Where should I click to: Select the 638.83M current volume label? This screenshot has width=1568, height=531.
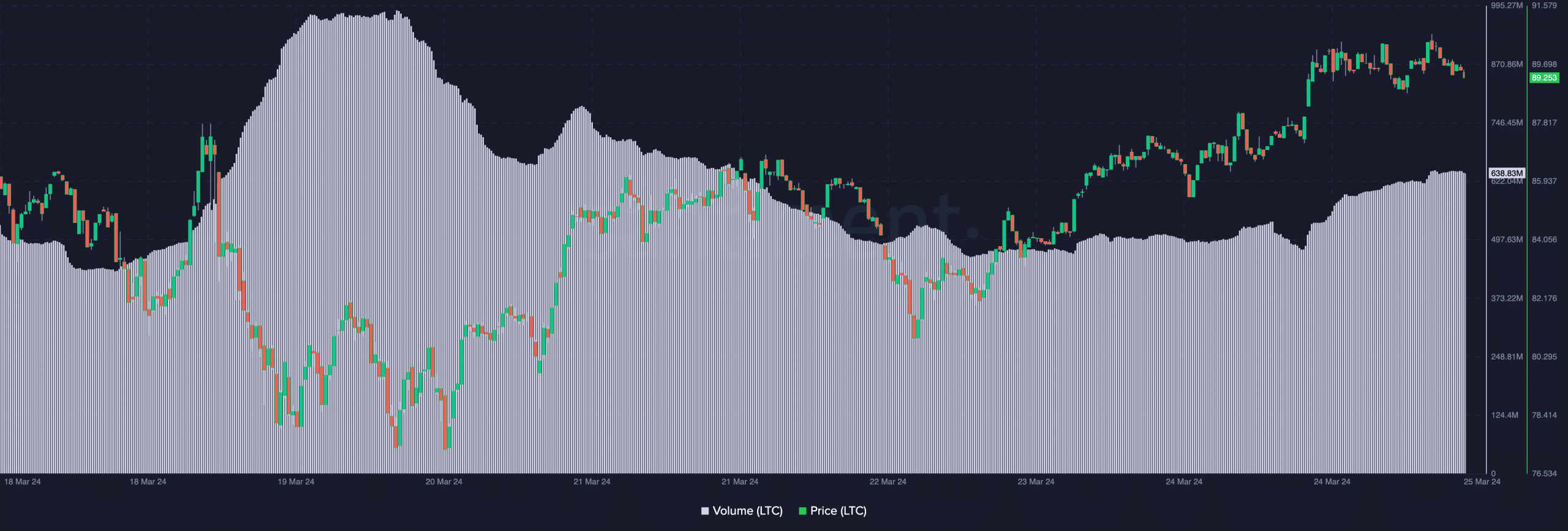coord(1507,173)
